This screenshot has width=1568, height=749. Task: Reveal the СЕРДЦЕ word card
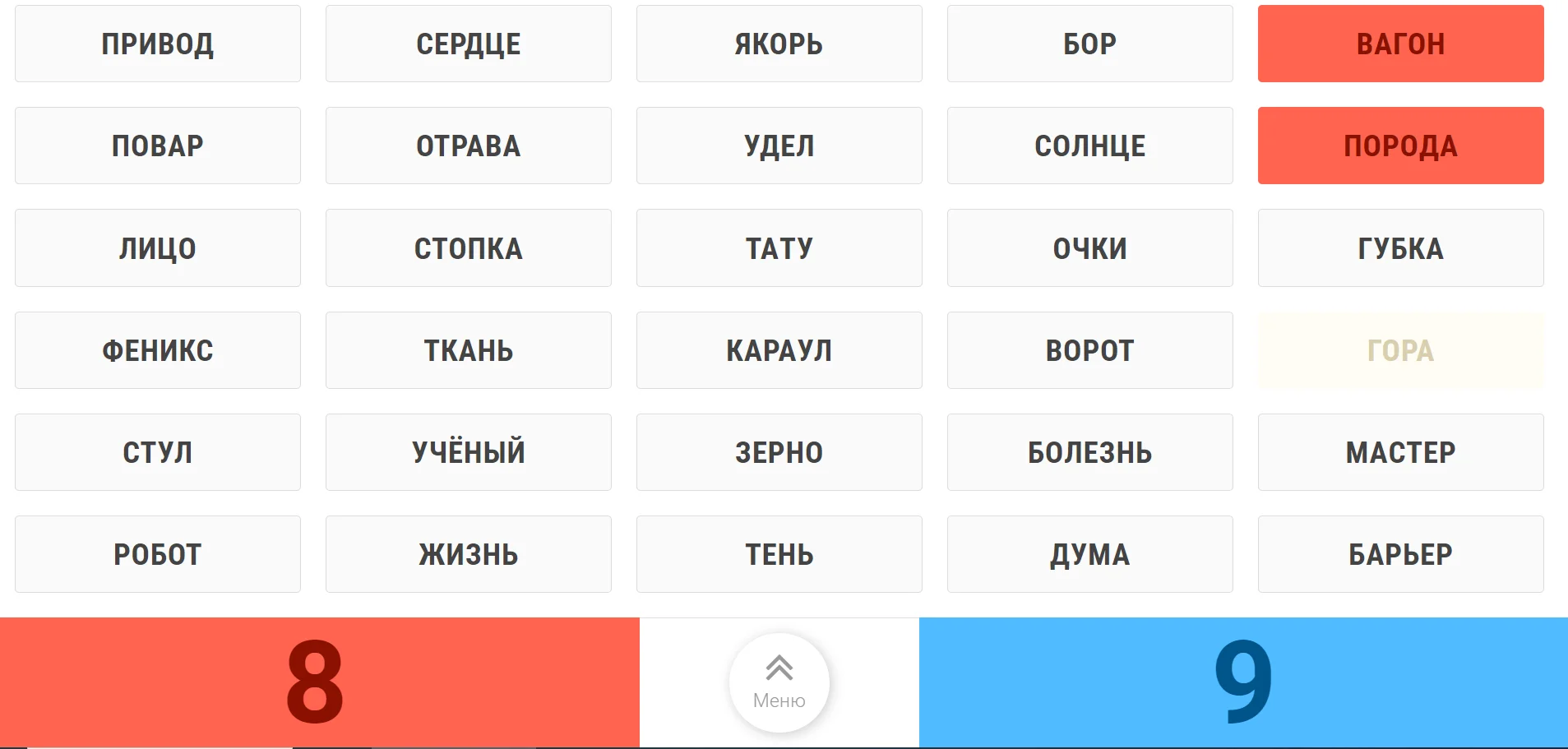(x=469, y=44)
